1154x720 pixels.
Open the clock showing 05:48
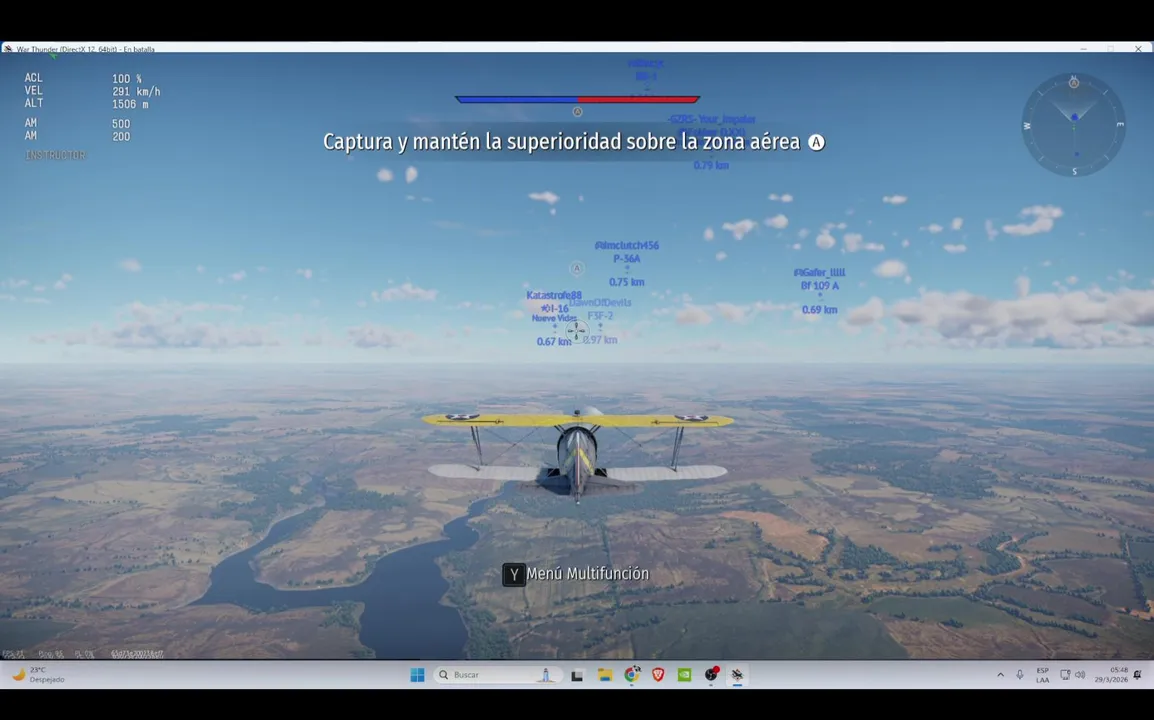pos(1111,675)
